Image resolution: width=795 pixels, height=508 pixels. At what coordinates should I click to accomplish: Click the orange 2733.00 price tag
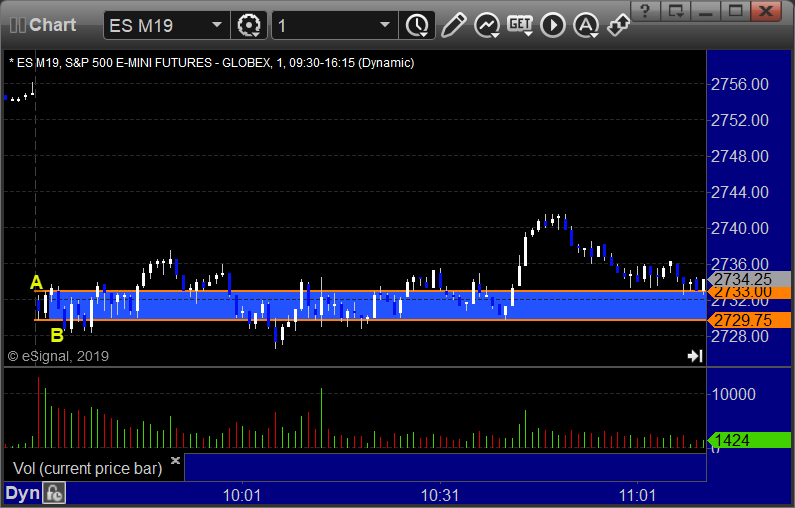(749, 293)
